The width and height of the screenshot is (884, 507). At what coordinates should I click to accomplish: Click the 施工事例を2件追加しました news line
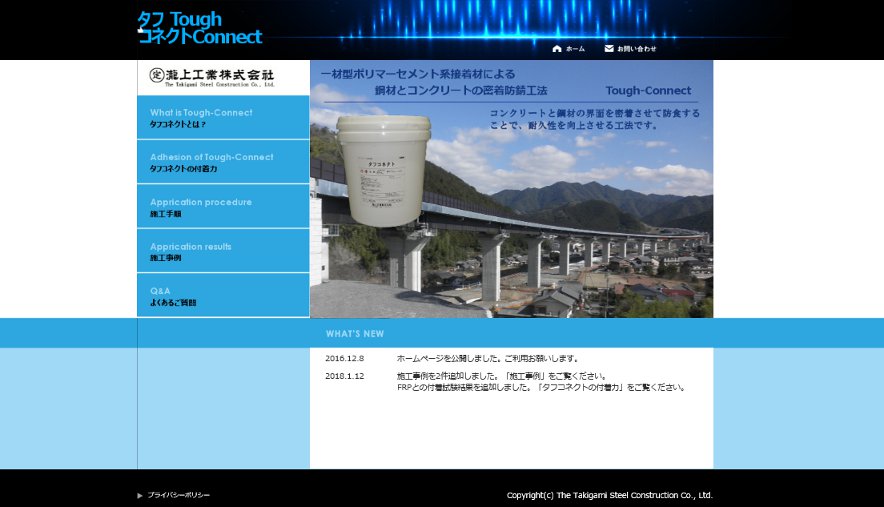tap(502, 376)
